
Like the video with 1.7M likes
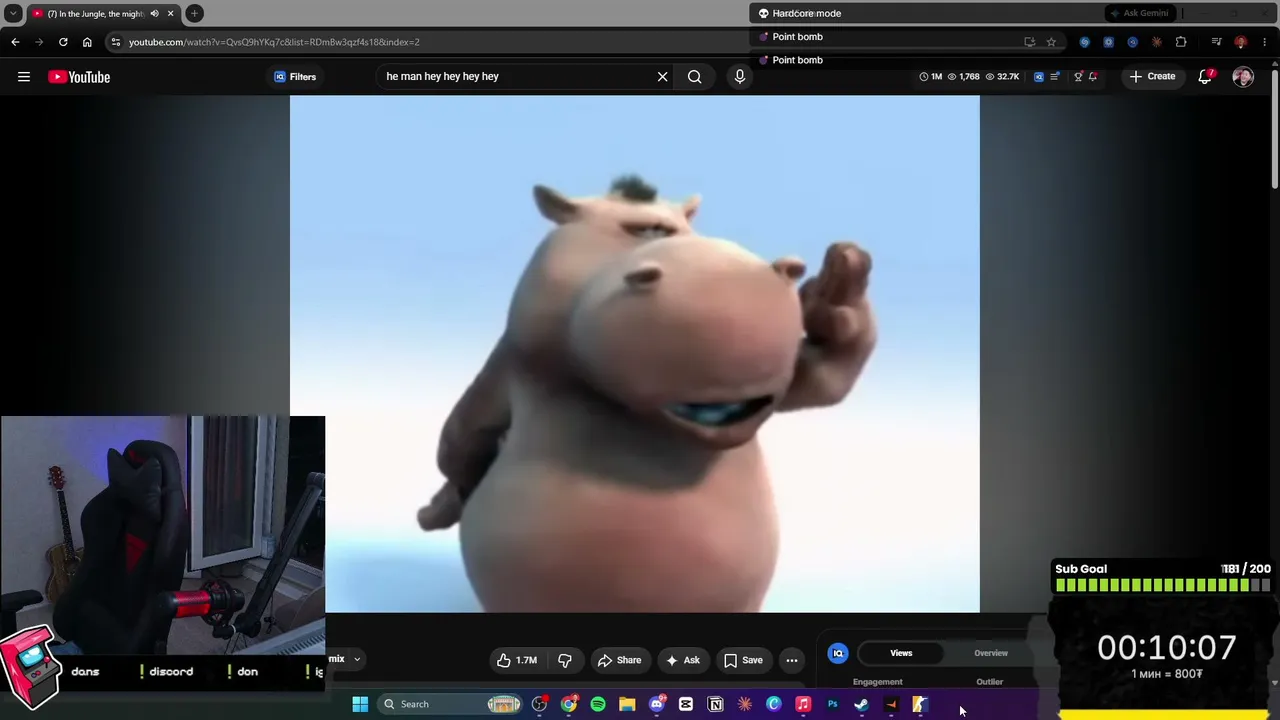coord(517,660)
